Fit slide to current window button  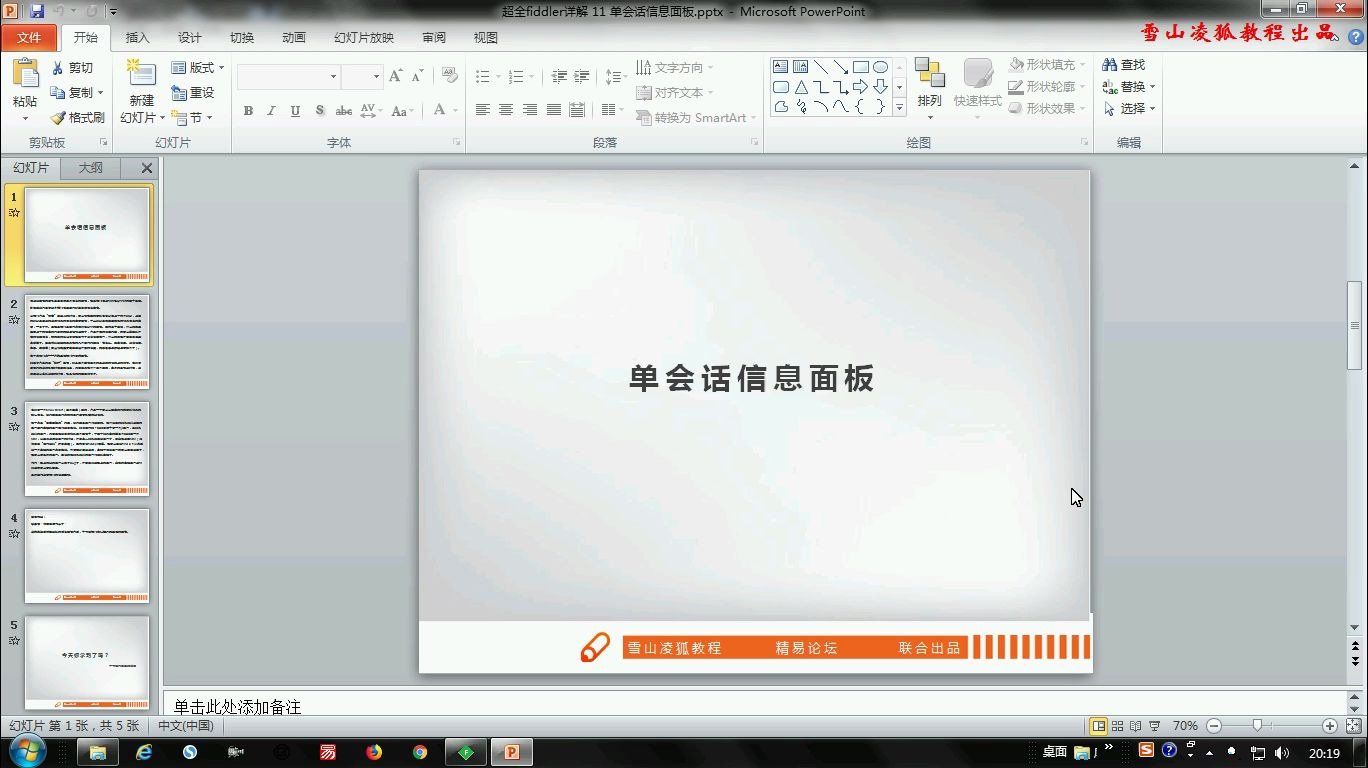(x=1352, y=726)
